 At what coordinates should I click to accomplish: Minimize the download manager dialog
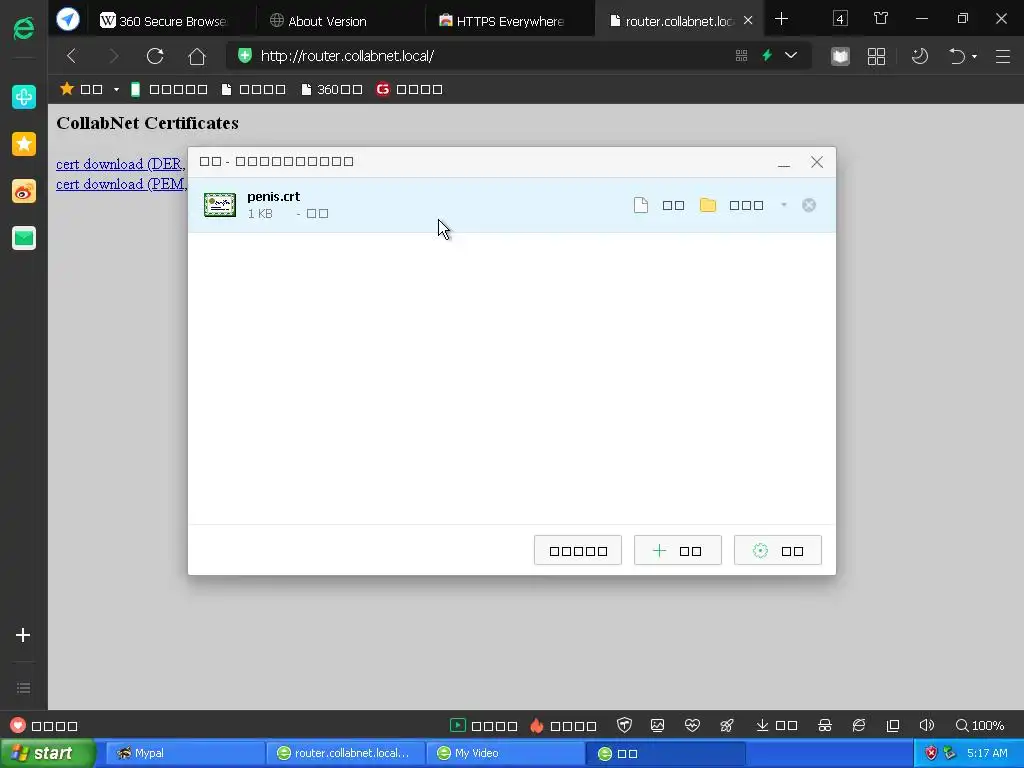pos(784,163)
